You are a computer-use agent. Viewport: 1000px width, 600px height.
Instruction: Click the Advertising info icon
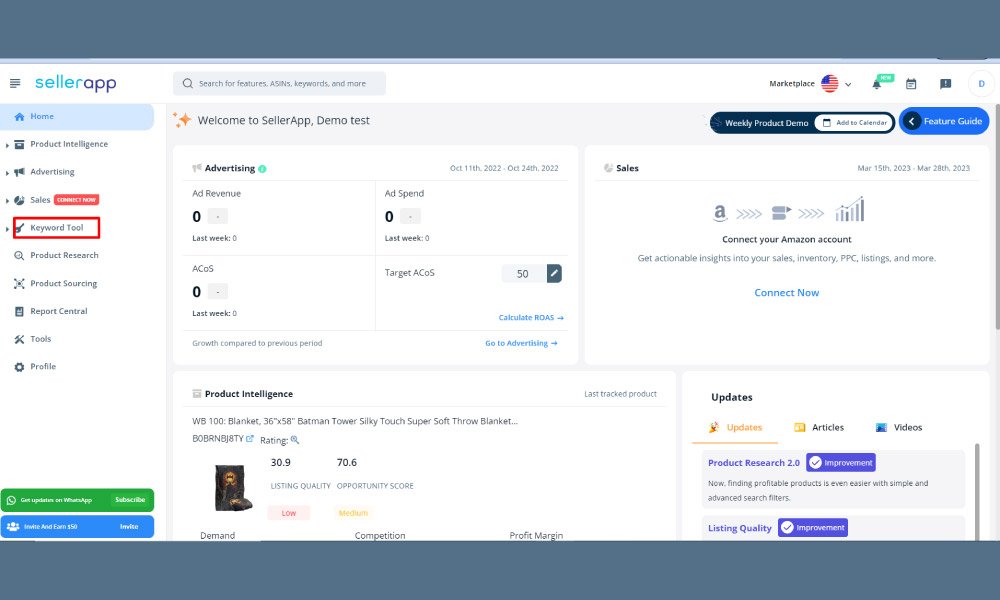click(262, 169)
